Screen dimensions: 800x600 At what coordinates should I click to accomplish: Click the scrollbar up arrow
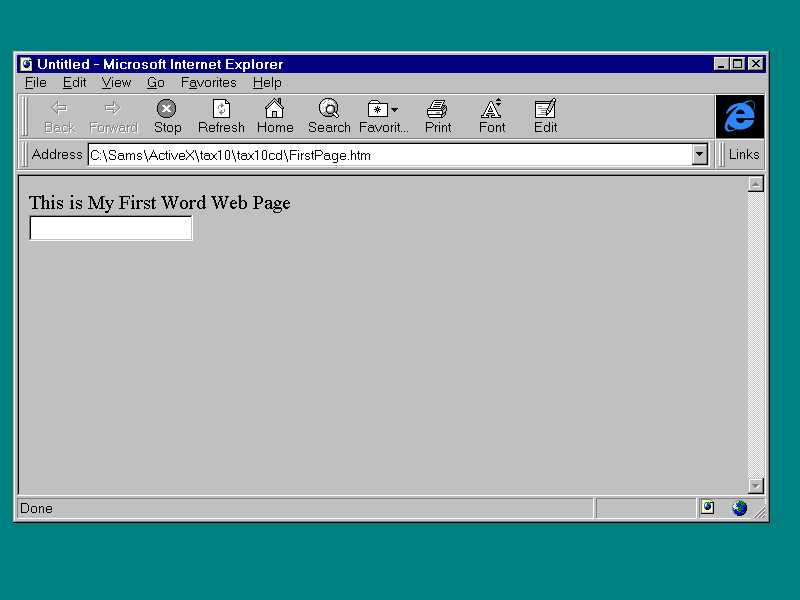(x=756, y=184)
